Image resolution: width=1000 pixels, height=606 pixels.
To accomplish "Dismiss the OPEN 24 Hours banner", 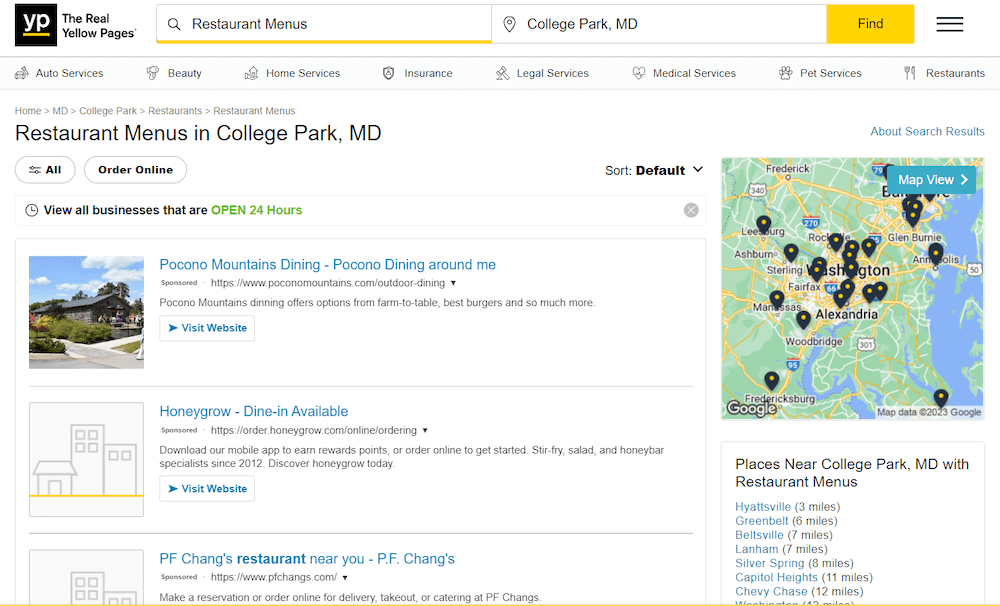I will tap(691, 210).
